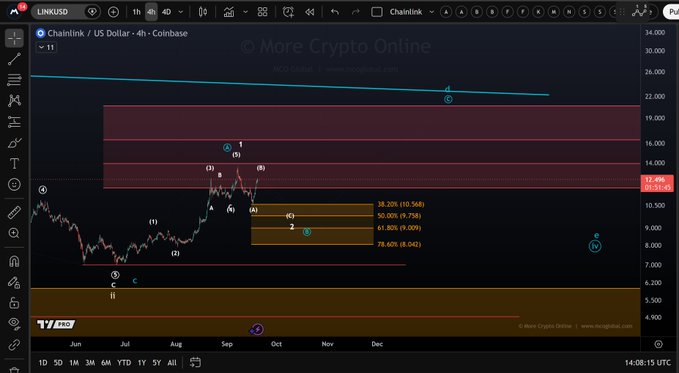Click the add symbol compare plus icon
This screenshot has width=679, height=373.
point(113,12)
